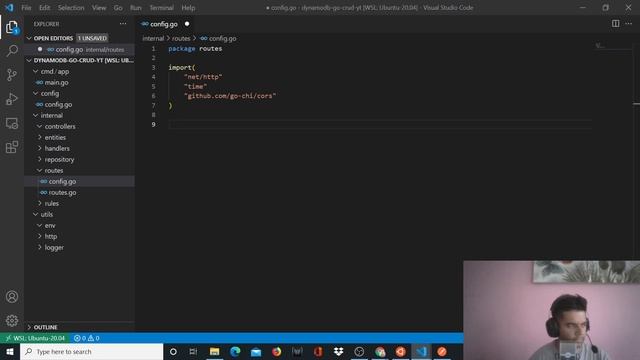Open Ubuntu app from taskbar
Image resolution: width=640 pixels, height=360 pixels.
tap(400, 351)
